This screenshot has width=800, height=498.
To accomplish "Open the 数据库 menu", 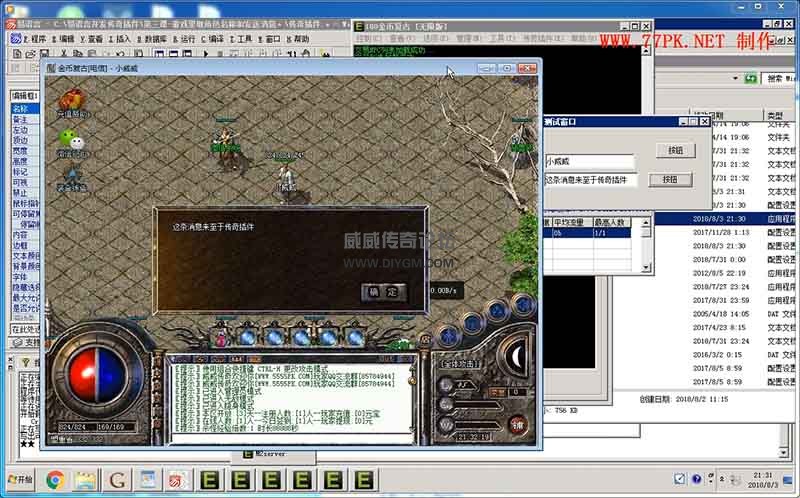I will click(x=152, y=39).
